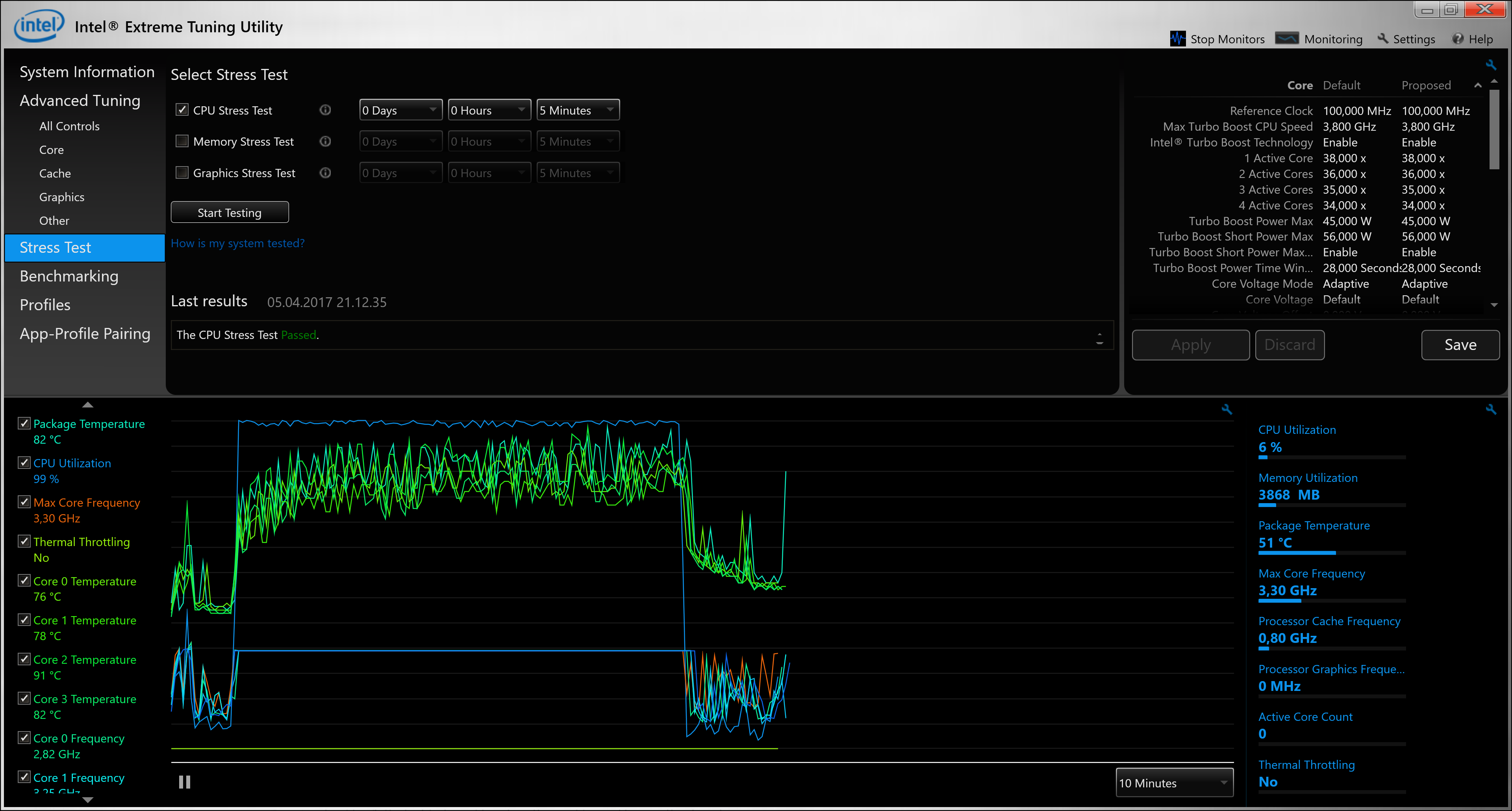
Task: Toggle Max Core Frequency monitor checkbox
Action: point(24,502)
